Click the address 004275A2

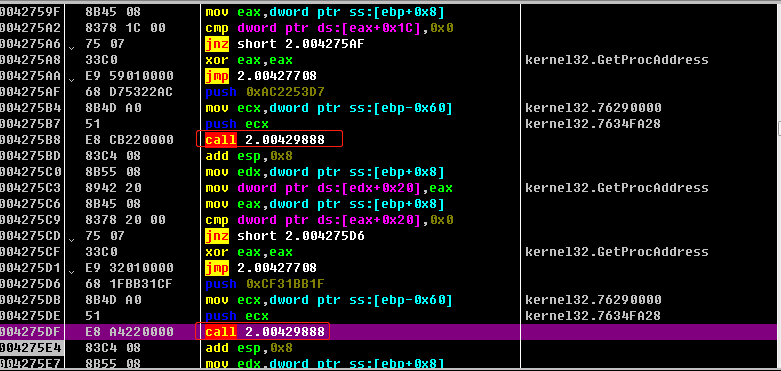coord(29,28)
